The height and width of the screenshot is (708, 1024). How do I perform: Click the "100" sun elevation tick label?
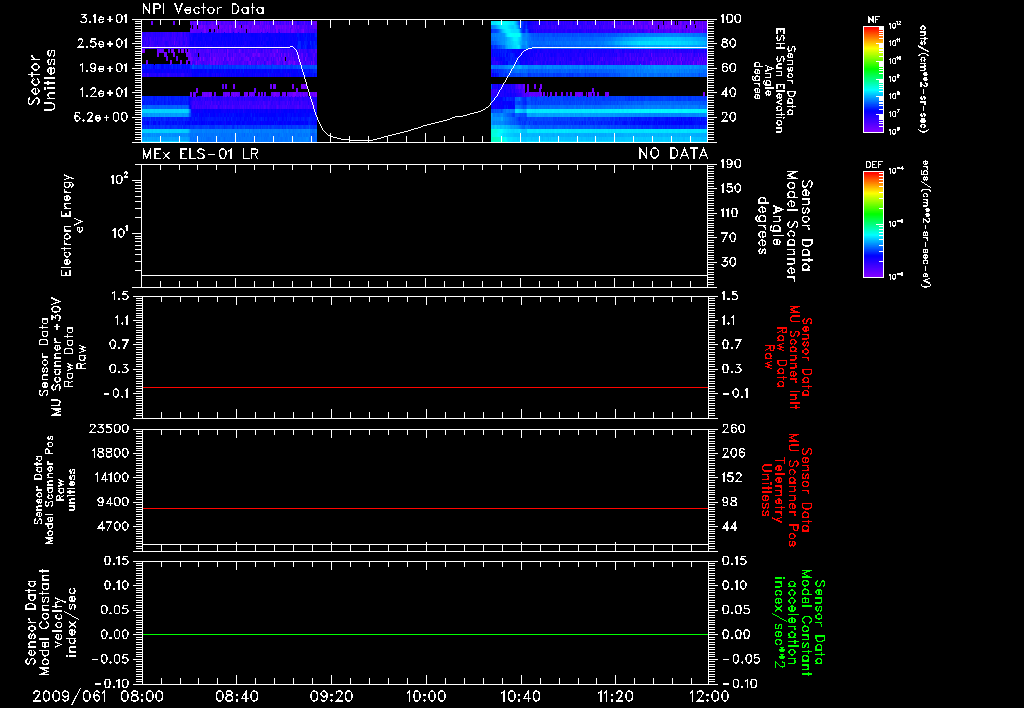click(x=730, y=19)
